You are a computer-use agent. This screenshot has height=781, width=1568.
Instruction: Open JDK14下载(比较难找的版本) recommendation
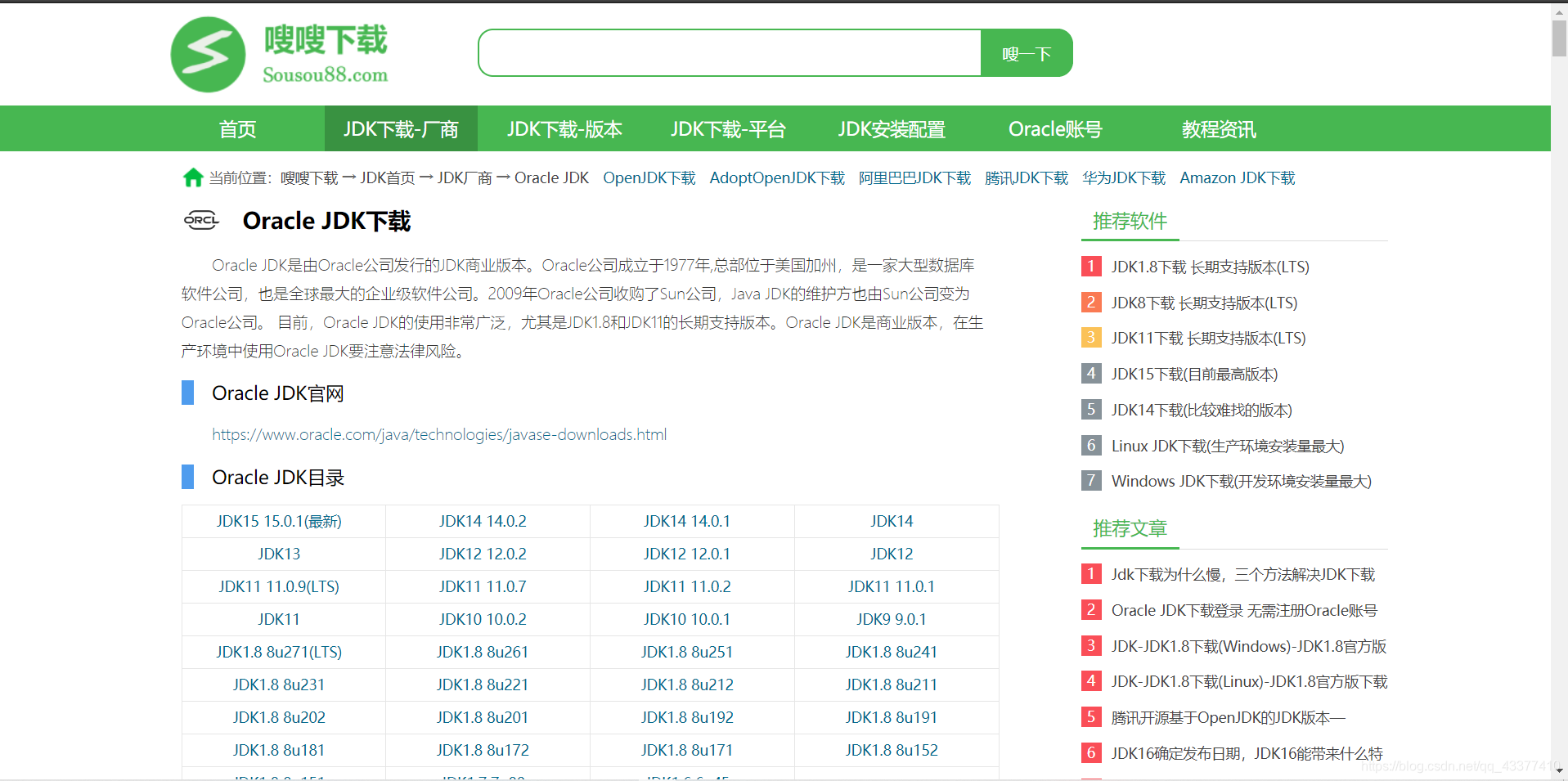tap(1202, 410)
